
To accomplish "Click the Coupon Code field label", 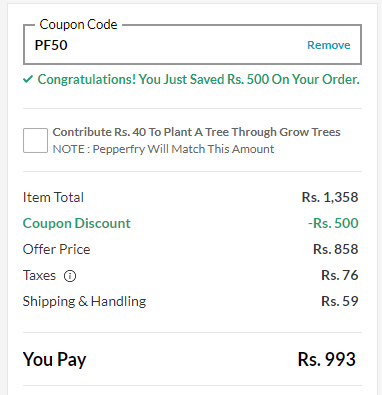I will 78,25.
